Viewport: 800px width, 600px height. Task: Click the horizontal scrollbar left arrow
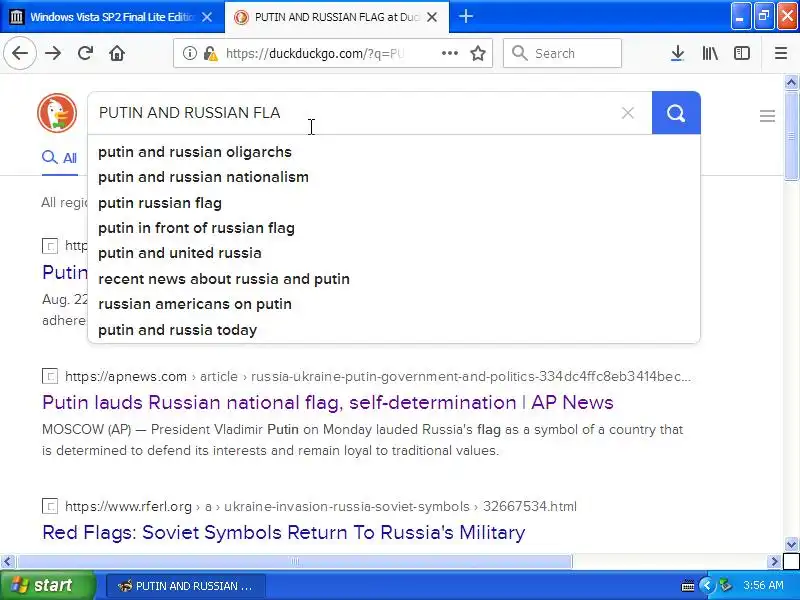(x=7, y=562)
